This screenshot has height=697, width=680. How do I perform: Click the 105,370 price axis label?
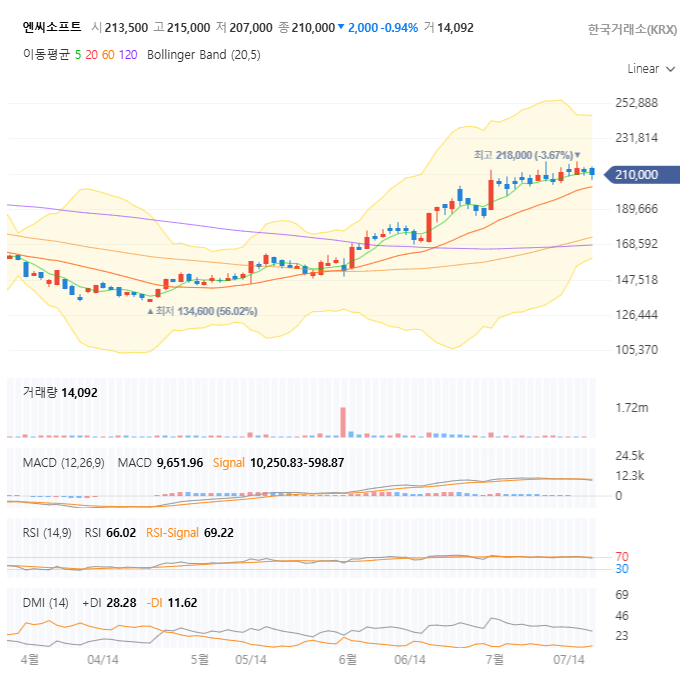pyautogui.click(x=636, y=350)
